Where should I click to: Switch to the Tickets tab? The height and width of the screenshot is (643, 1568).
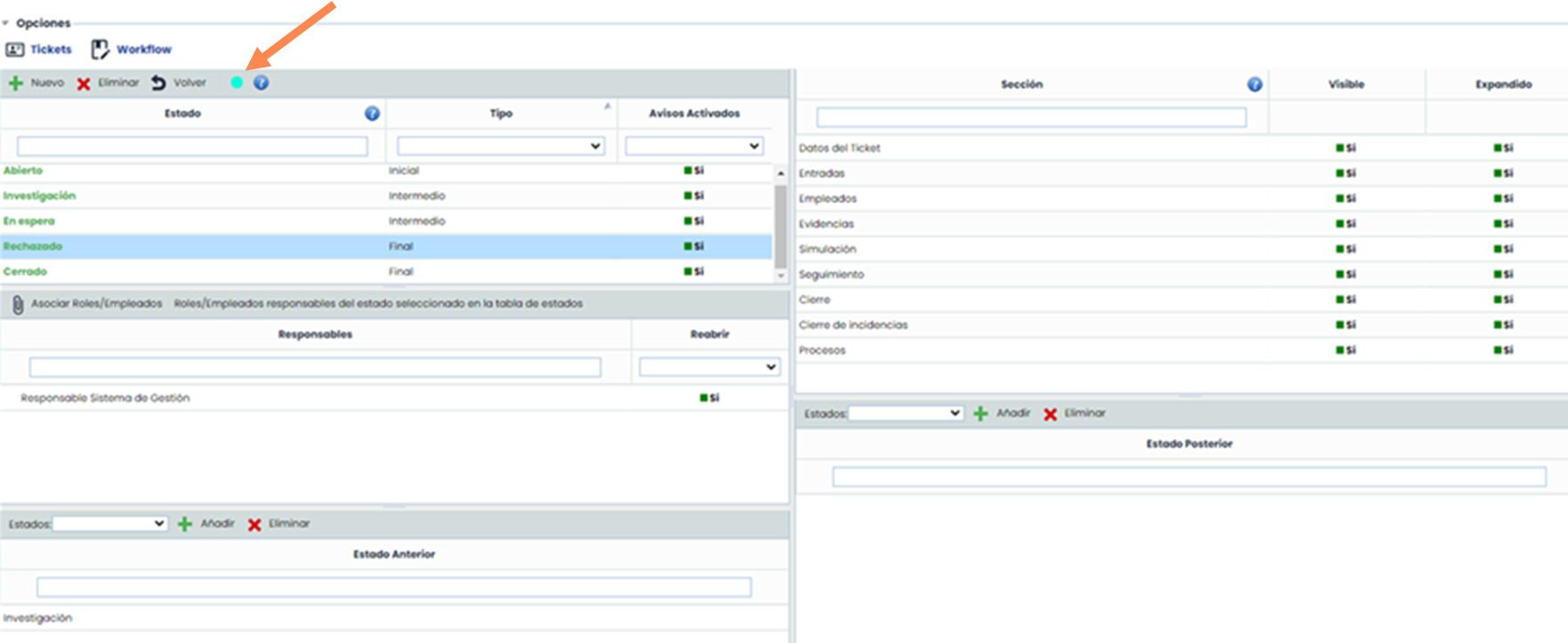[x=39, y=50]
